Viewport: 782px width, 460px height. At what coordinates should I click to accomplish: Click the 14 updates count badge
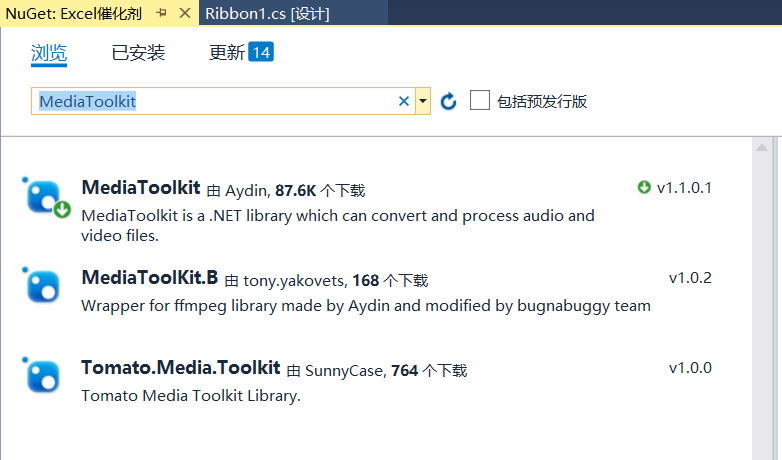point(261,52)
